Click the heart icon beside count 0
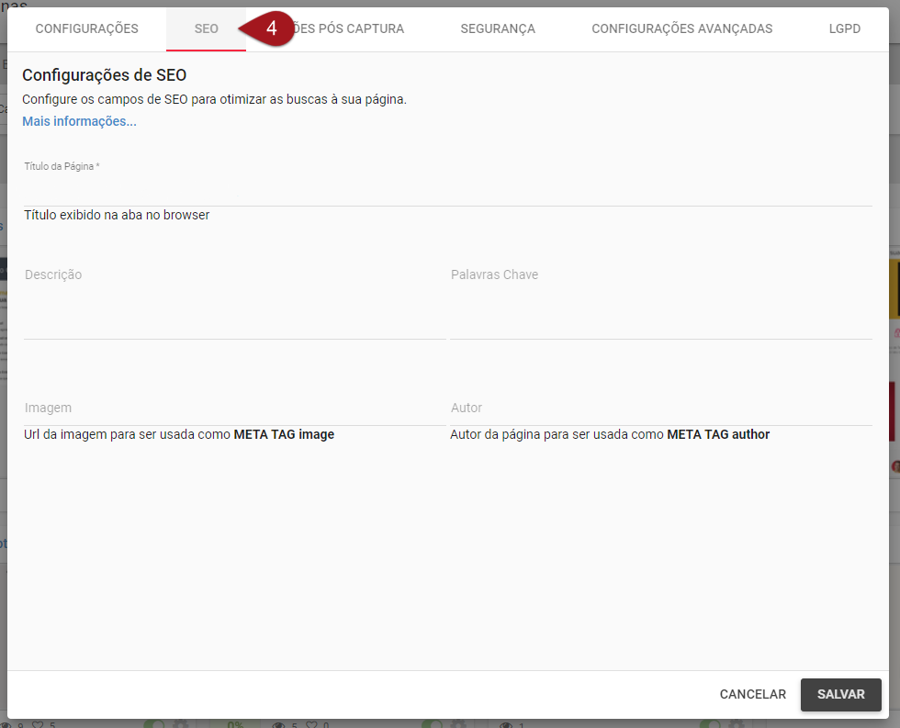 coord(312,723)
